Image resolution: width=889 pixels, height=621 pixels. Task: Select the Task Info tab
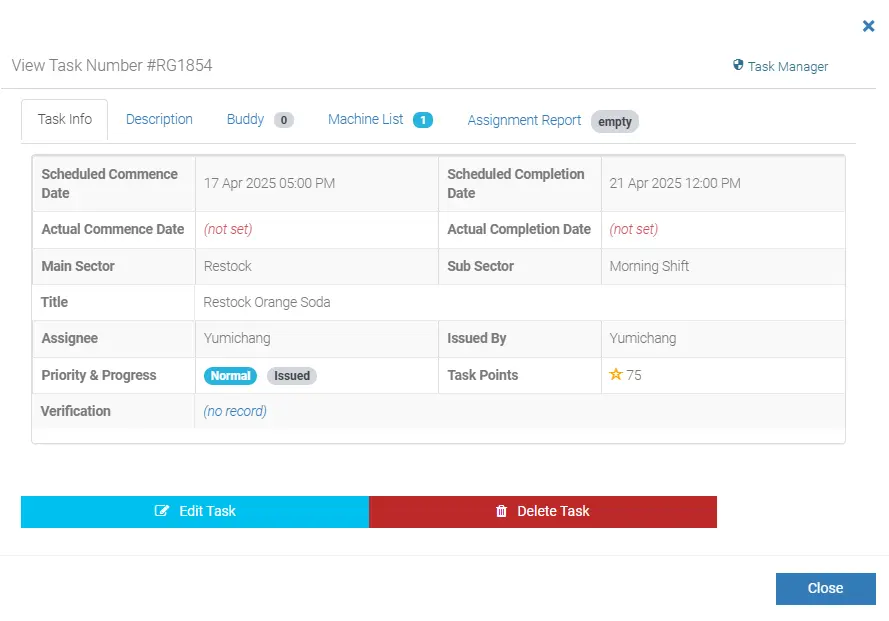point(64,119)
